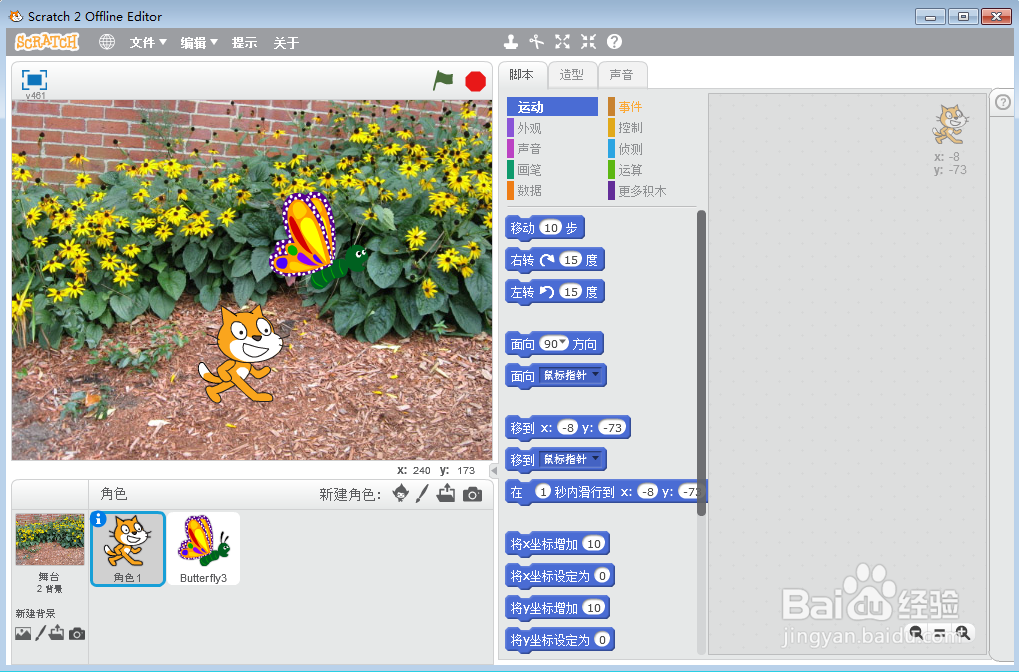Screen dimensions: 1019x672
Task: Switch to the 声音 tab
Action: pos(622,75)
